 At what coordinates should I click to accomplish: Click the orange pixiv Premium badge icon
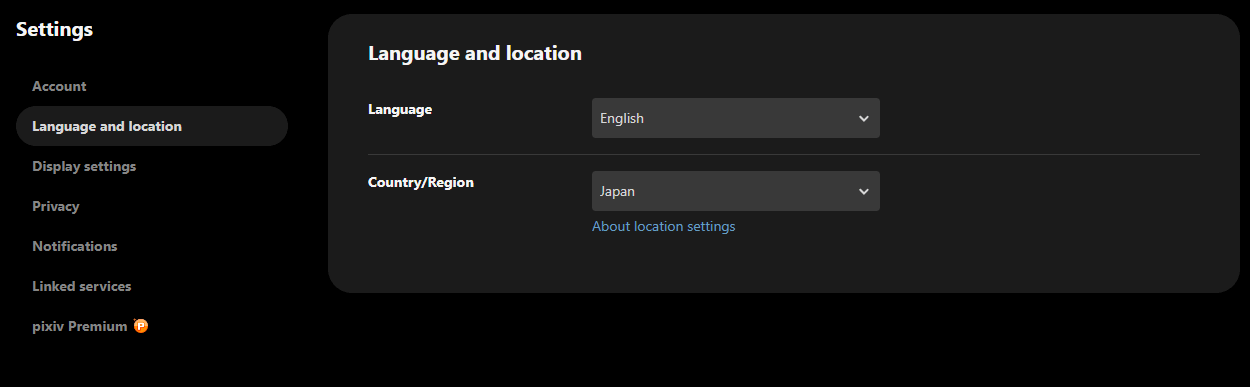click(x=141, y=326)
